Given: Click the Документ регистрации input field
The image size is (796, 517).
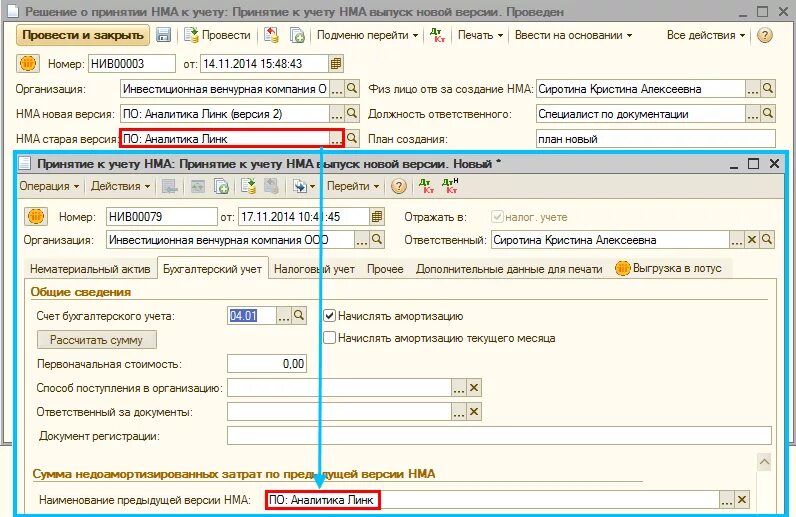Looking at the screenshot, I should [x=499, y=436].
